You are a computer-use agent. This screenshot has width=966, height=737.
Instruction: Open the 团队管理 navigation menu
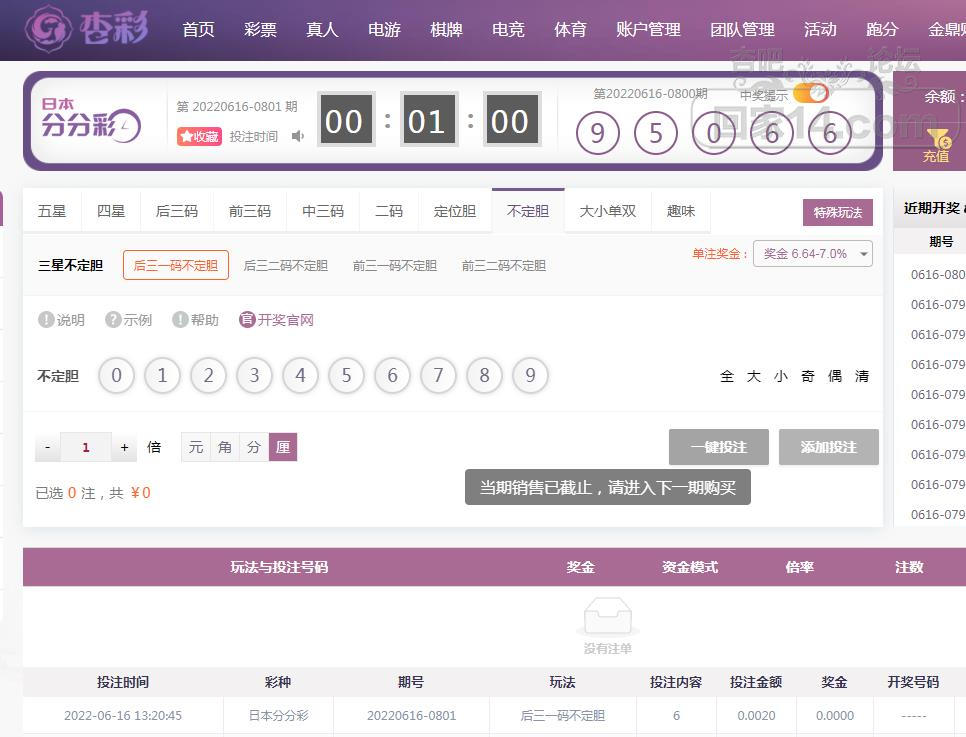click(742, 30)
